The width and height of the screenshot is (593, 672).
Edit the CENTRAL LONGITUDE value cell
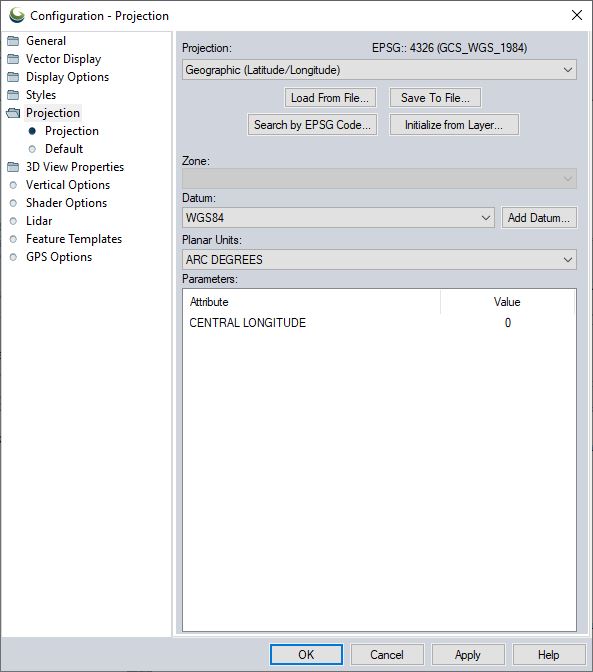pyautogui.click(x=507, y=323)
